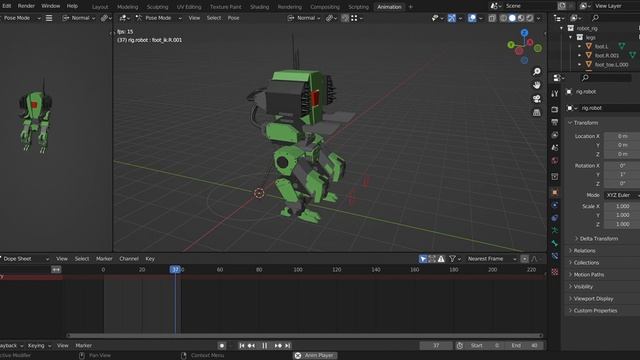Screen dimensions: 640x360
Task: Click the current frame field showing 37
Action: (436, 346)
